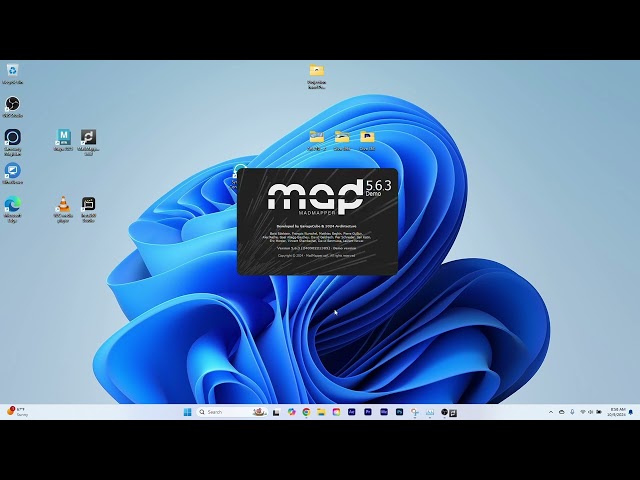The image size is (640, 480).
Task: Open Adobe Premiere Pro from taskbar
Action: 368,412
